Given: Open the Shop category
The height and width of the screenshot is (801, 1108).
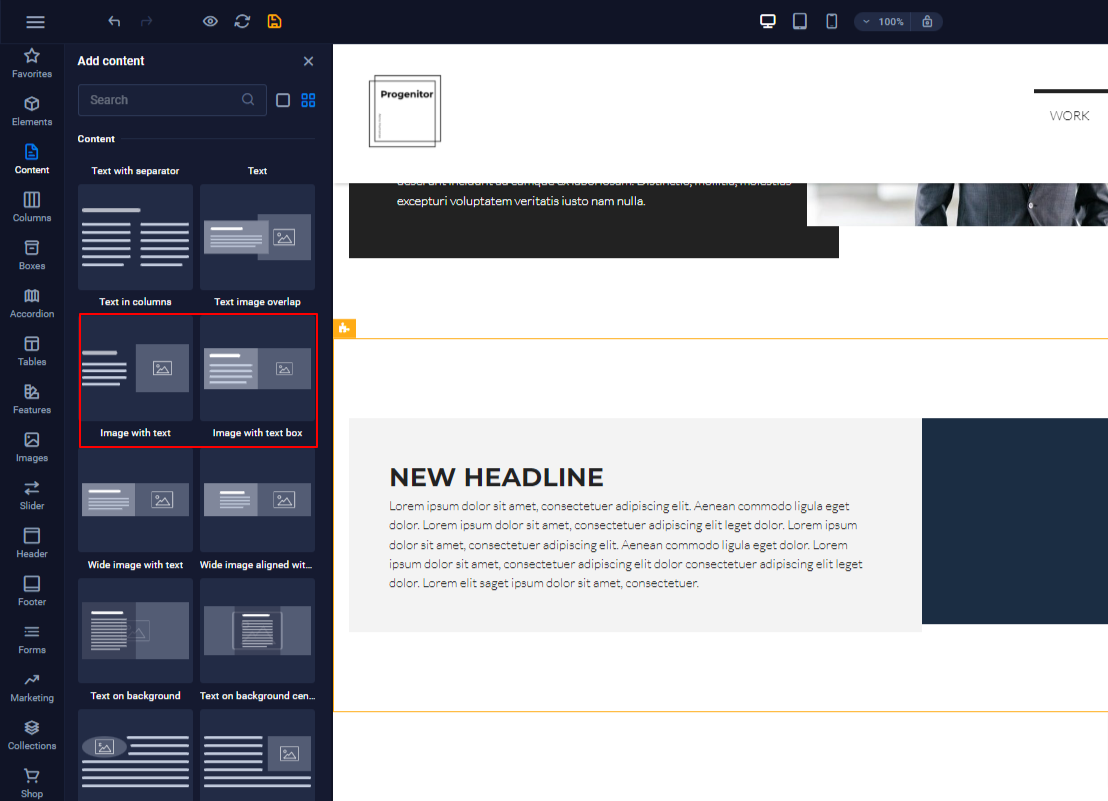Looking at the screenshot, I should point(32,783).
